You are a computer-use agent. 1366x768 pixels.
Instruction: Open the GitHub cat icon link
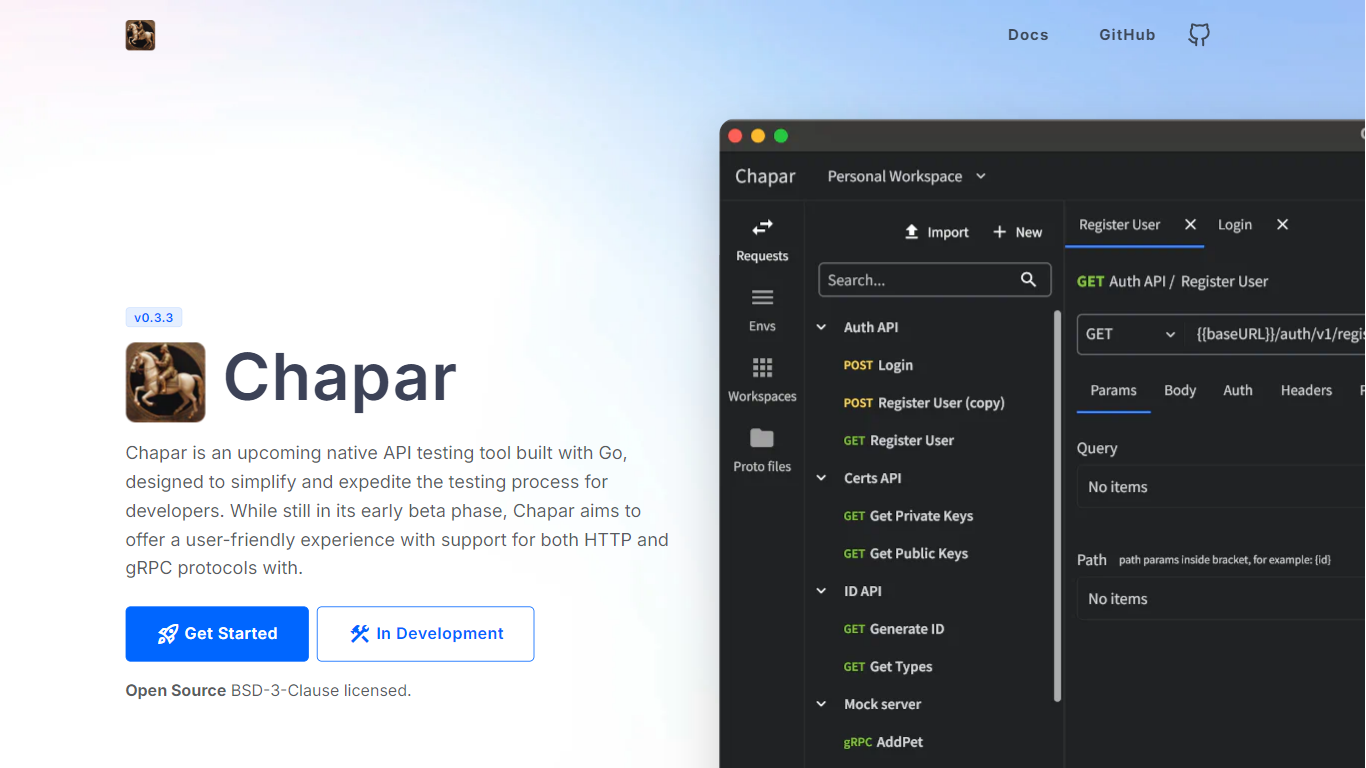pos(1199,35)
